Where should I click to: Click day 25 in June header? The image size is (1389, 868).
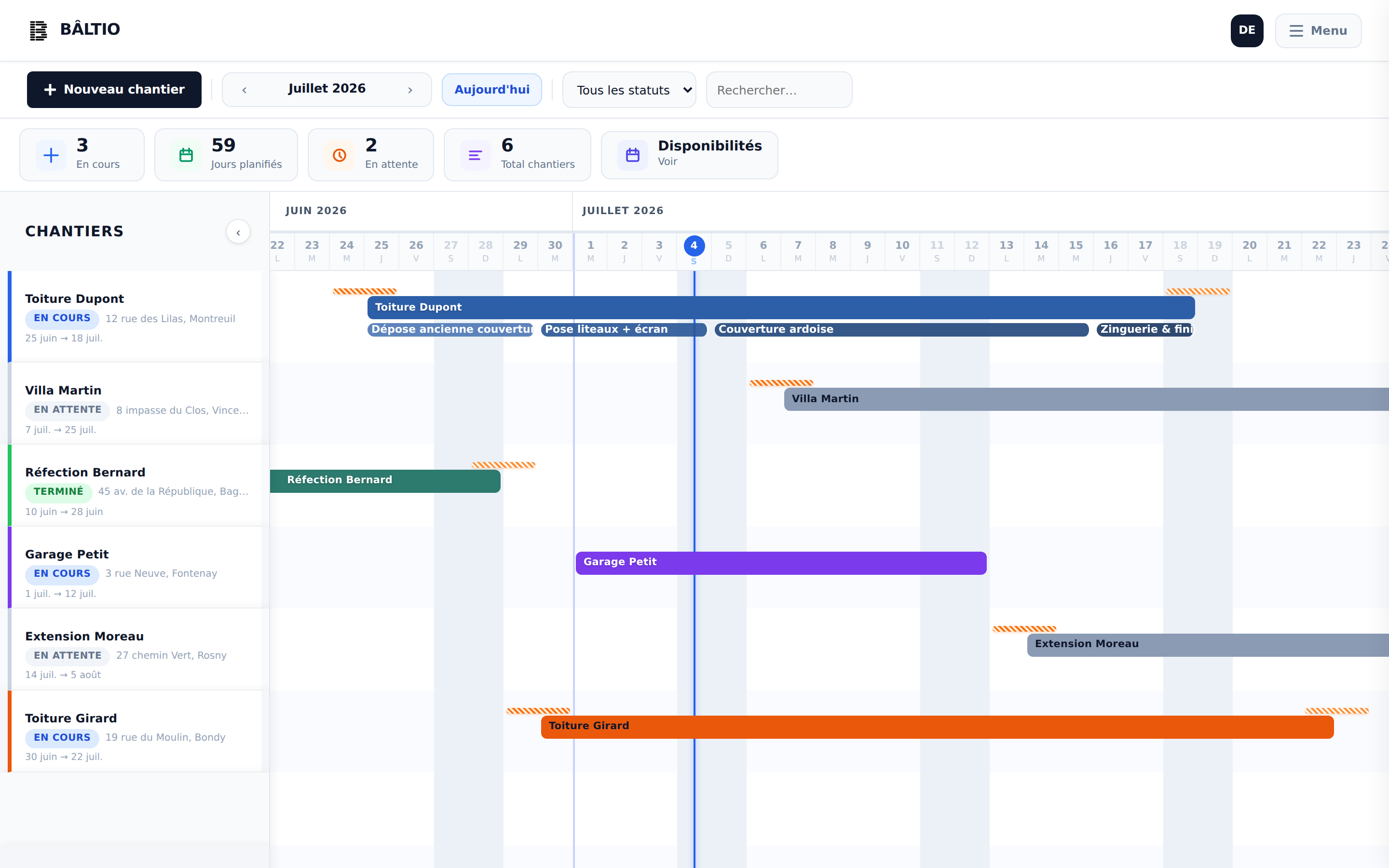point(381,251)
